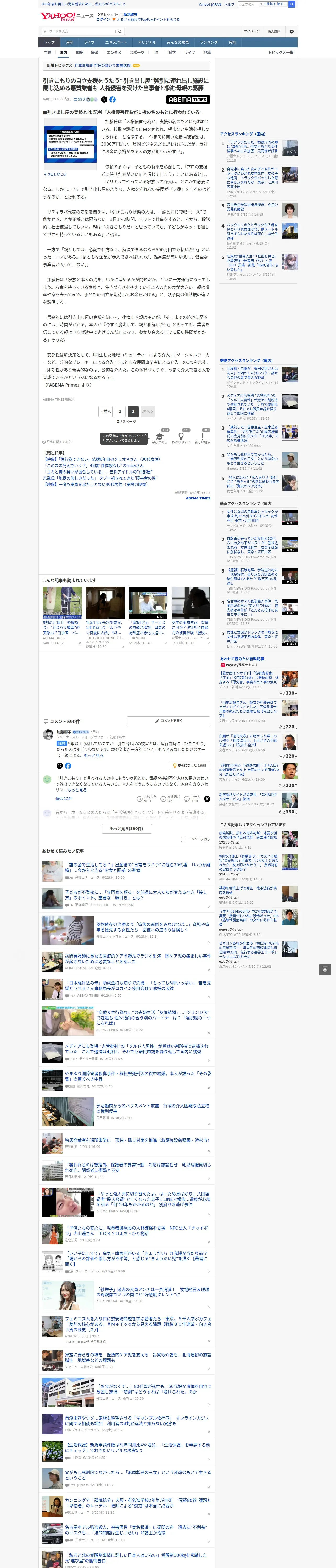
Task: Click the コメントを書く button
Action: coord(169,721)
